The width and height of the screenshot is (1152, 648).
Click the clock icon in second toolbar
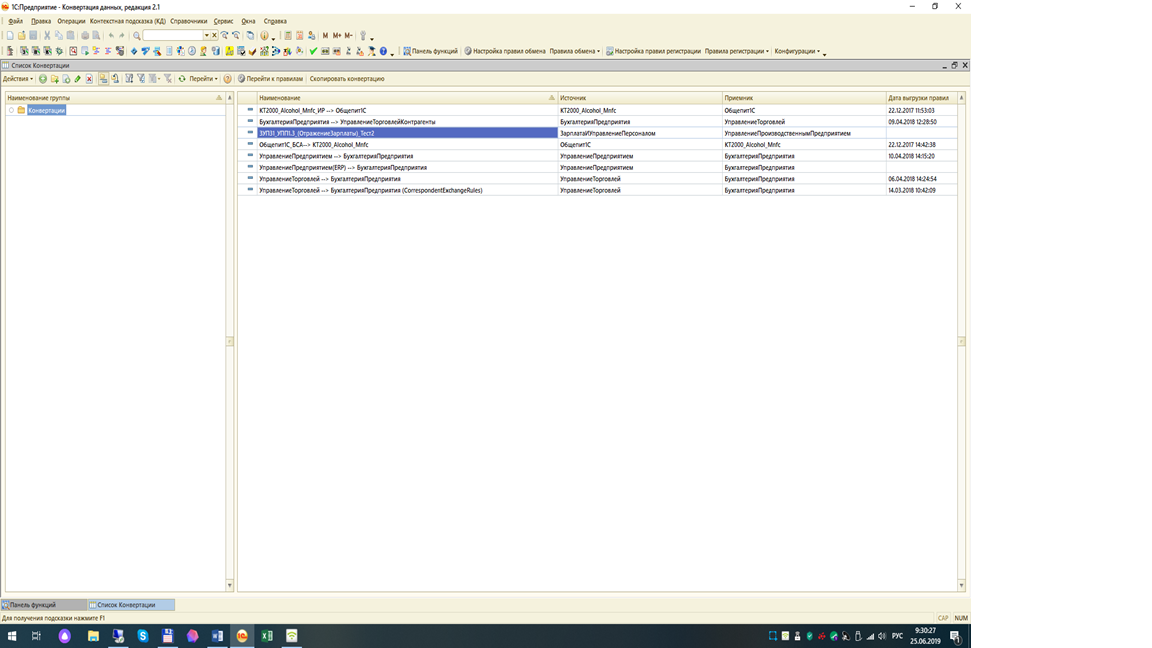(192, 51)
